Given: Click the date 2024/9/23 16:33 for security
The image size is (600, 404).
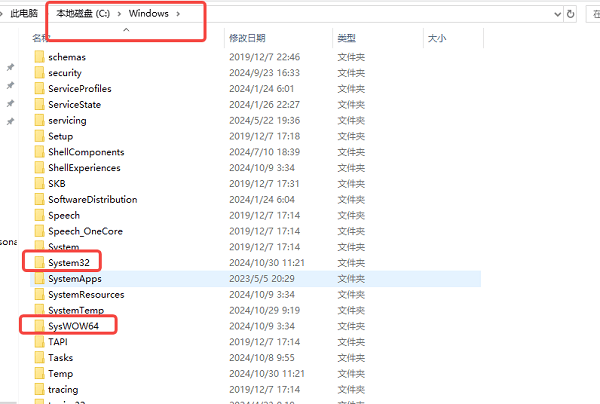Looking at the screenshot, I should pos(264,73).
